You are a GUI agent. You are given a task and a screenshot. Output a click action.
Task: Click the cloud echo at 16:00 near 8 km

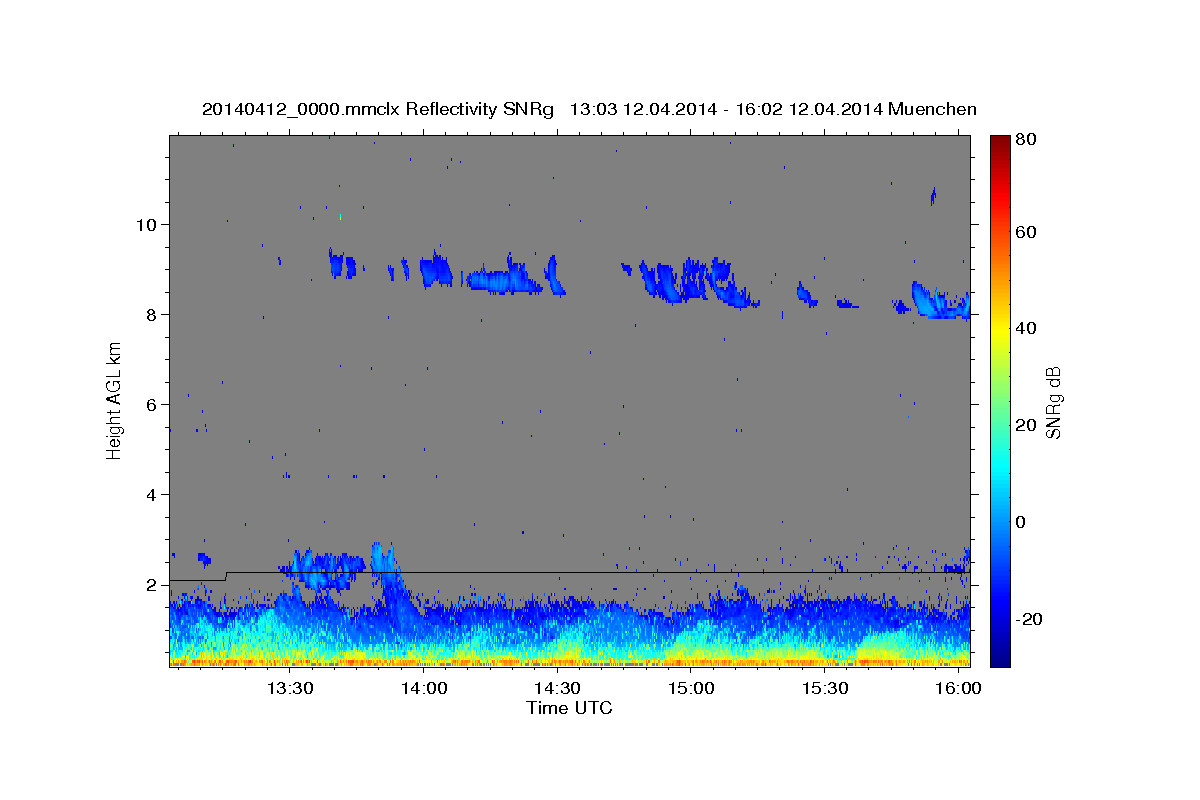point(941,302)
